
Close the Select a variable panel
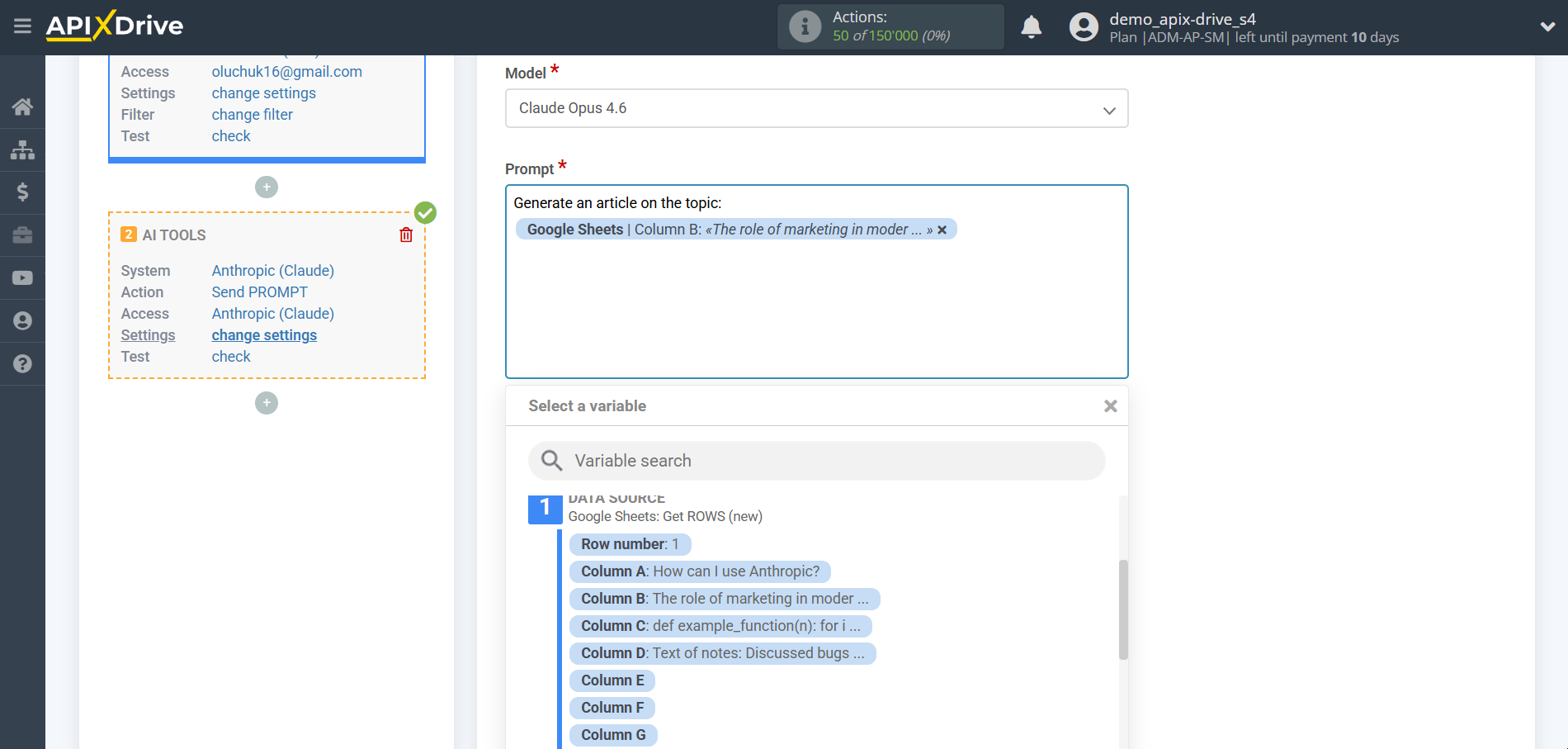(x=1111, y=406)
